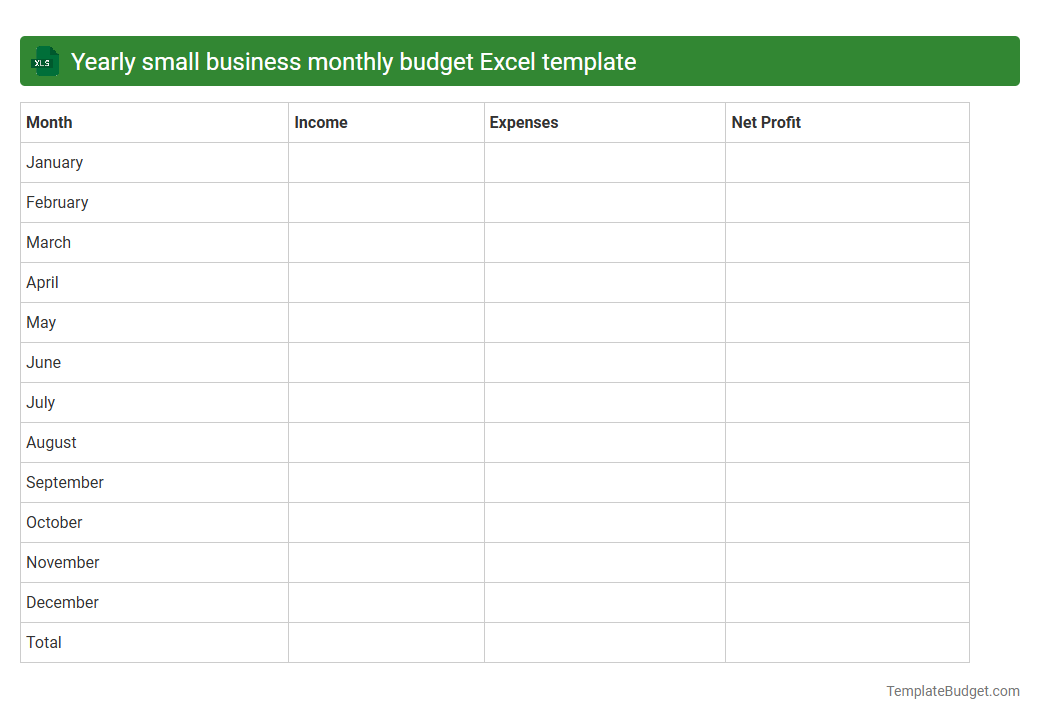This screenshot has height=720, width=1040.
Task: Select the Expenses column header
Action: click(x=523, y=122)
